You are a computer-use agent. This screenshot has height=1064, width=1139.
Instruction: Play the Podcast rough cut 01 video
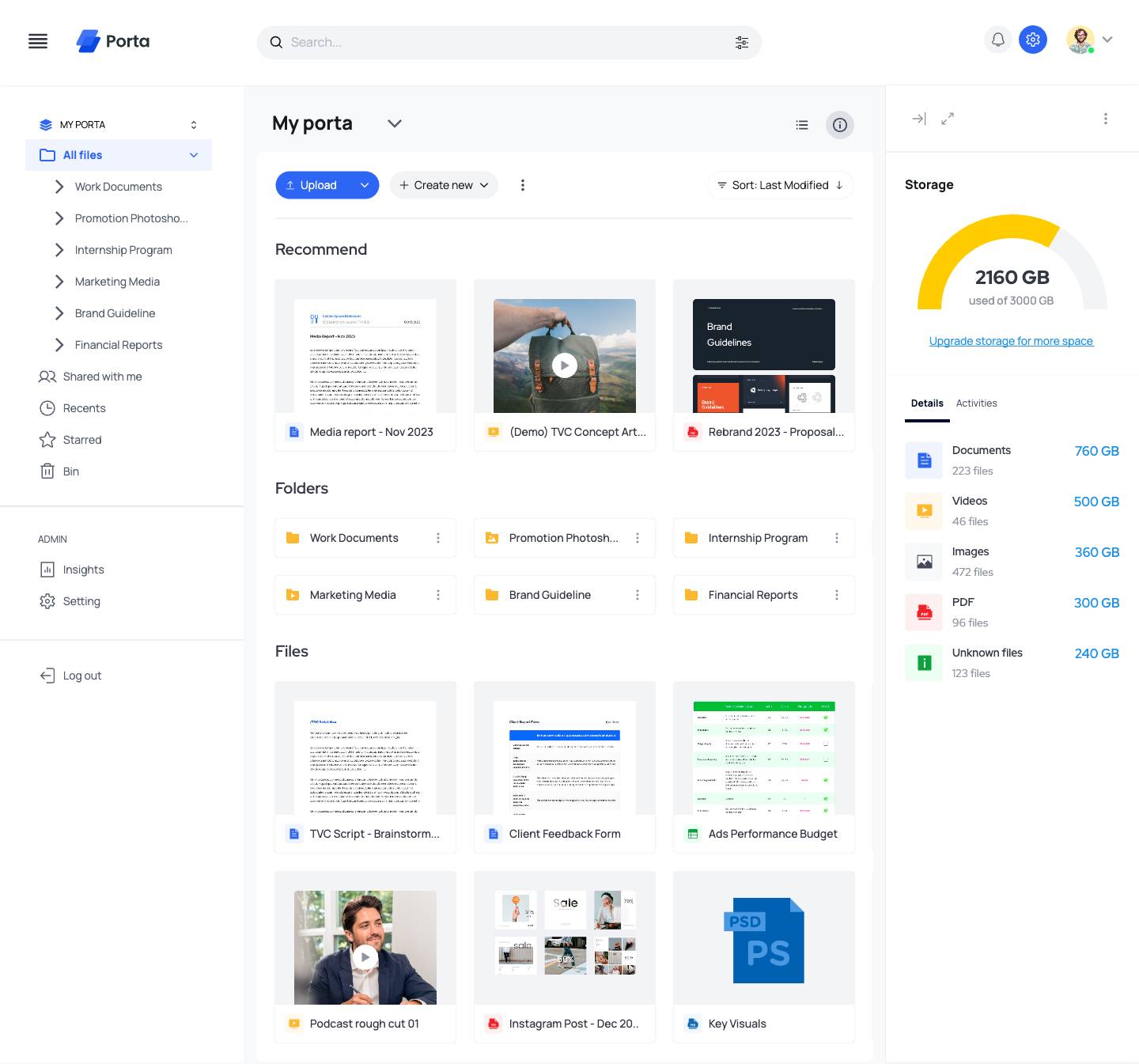(365, 957)
